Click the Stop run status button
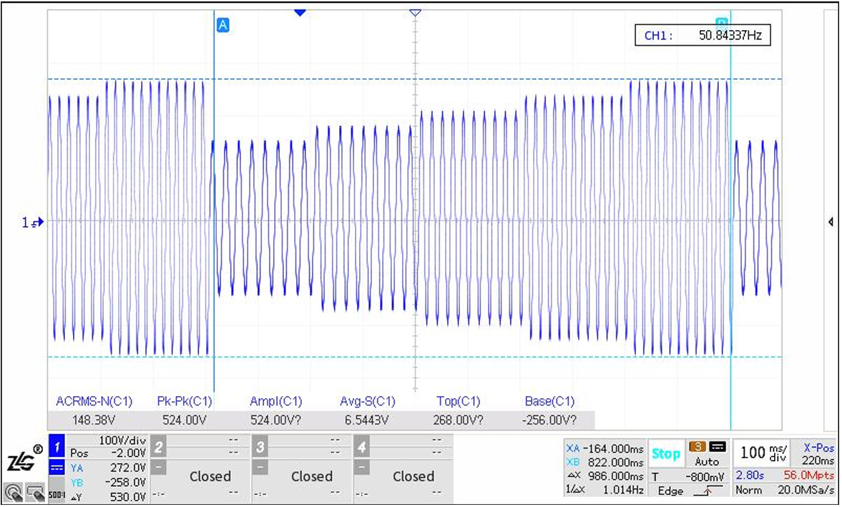The image size is (842, 507). point(665,454)
